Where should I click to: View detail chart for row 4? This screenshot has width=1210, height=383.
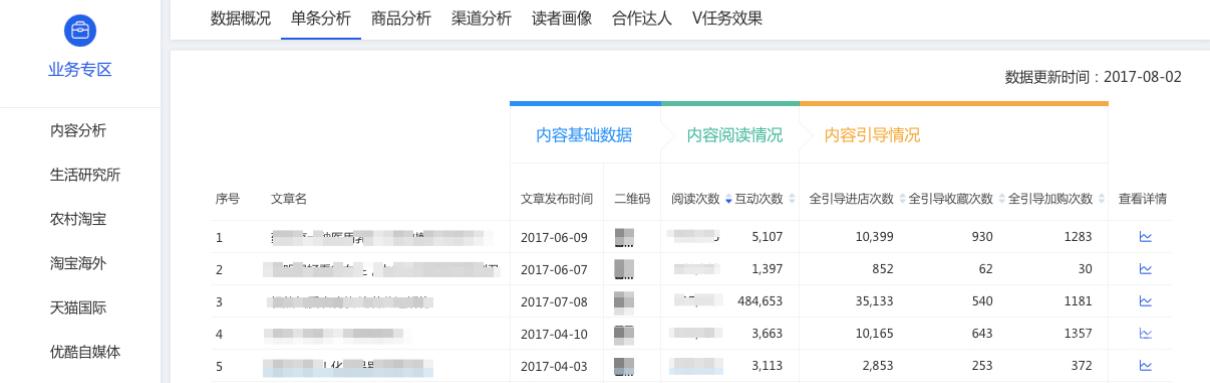[x=1145, y=333]
